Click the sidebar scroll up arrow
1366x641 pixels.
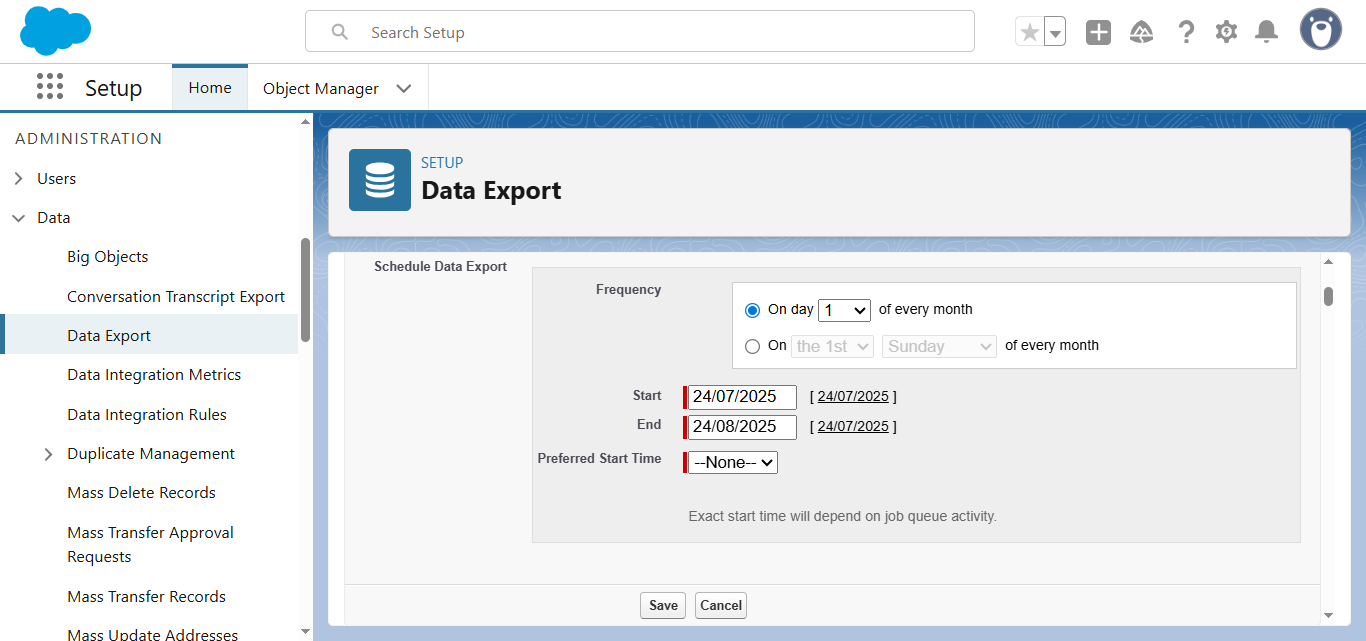pyautogui.click(x=305, y=122)
